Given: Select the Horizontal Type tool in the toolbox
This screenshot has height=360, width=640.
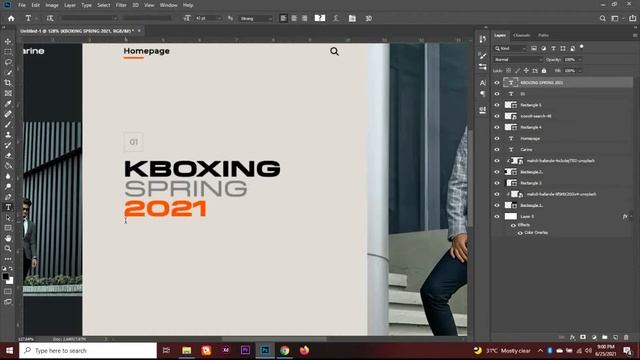Looking at the screenshot, I should click(8, 207).
